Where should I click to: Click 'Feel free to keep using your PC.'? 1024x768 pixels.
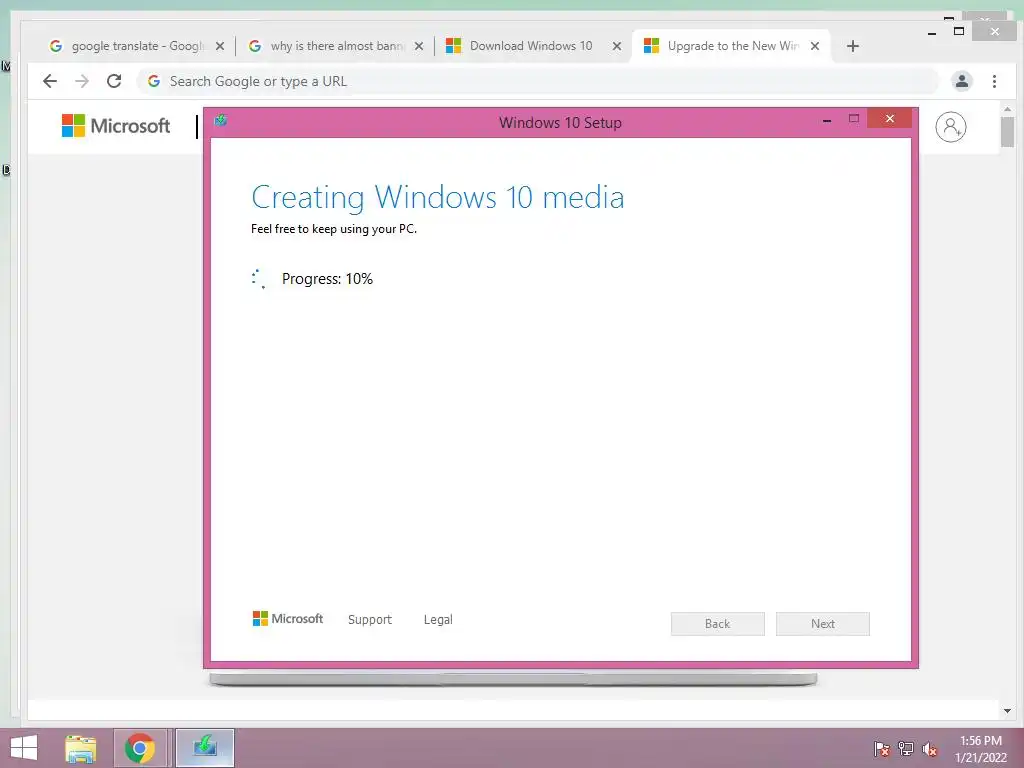[x=334, y=229]
